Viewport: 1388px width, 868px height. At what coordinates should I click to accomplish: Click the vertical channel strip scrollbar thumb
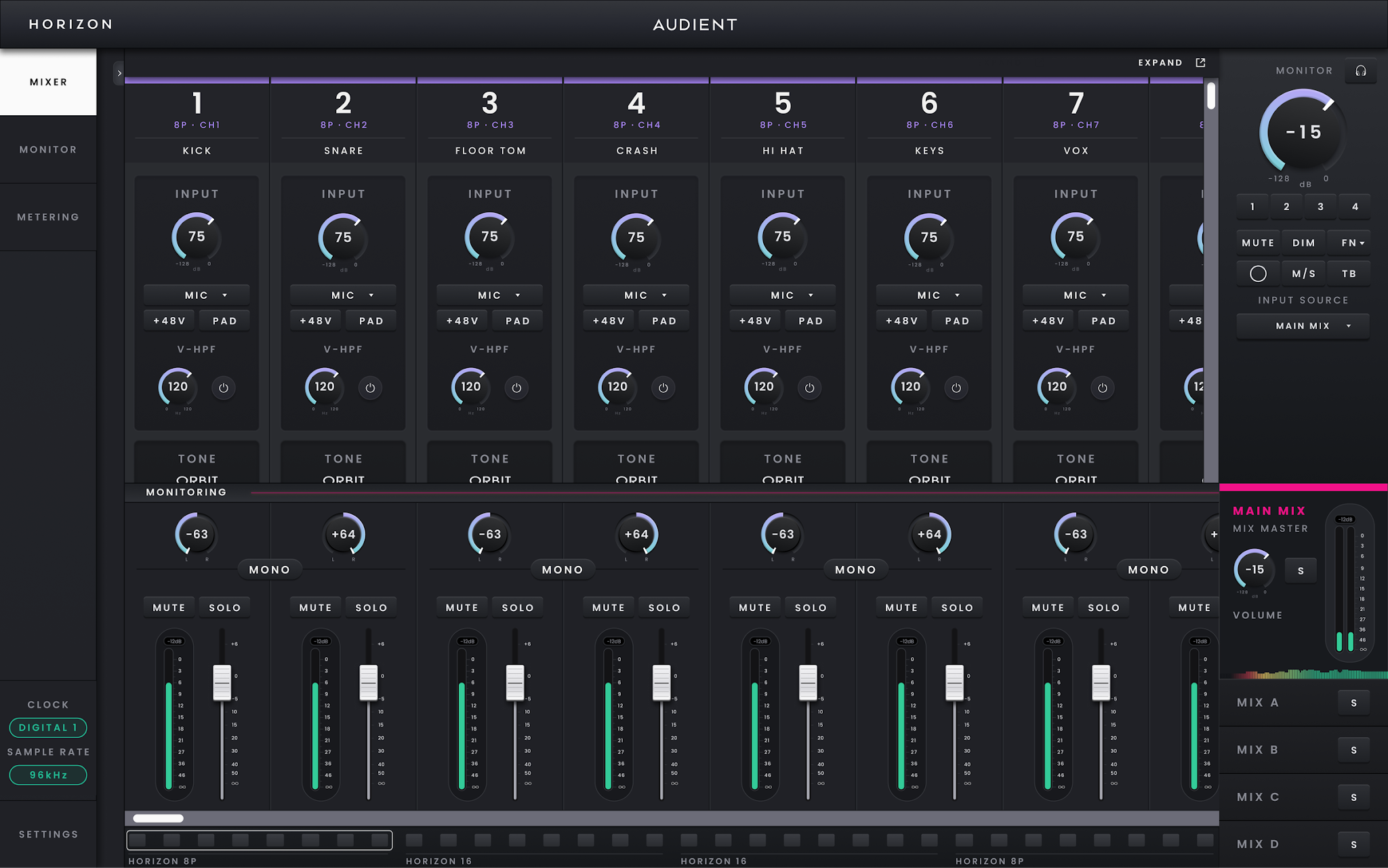1211,95
